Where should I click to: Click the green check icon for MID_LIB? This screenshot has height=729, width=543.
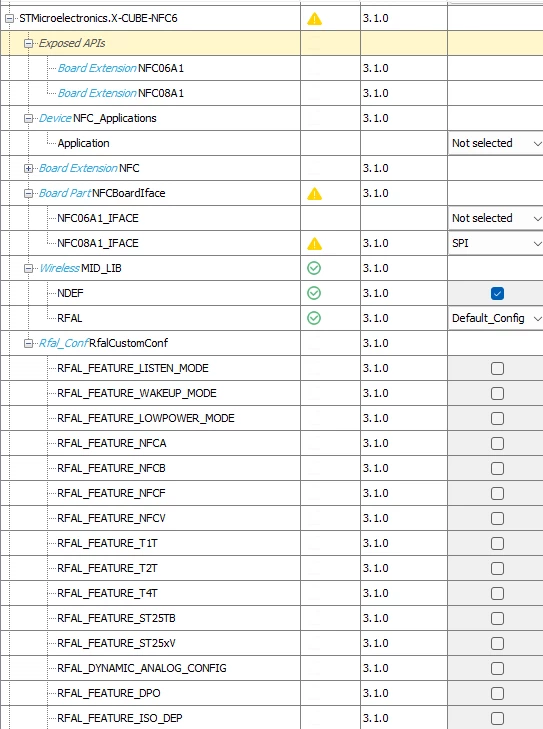pyautogui.click(x=314, y=268)
